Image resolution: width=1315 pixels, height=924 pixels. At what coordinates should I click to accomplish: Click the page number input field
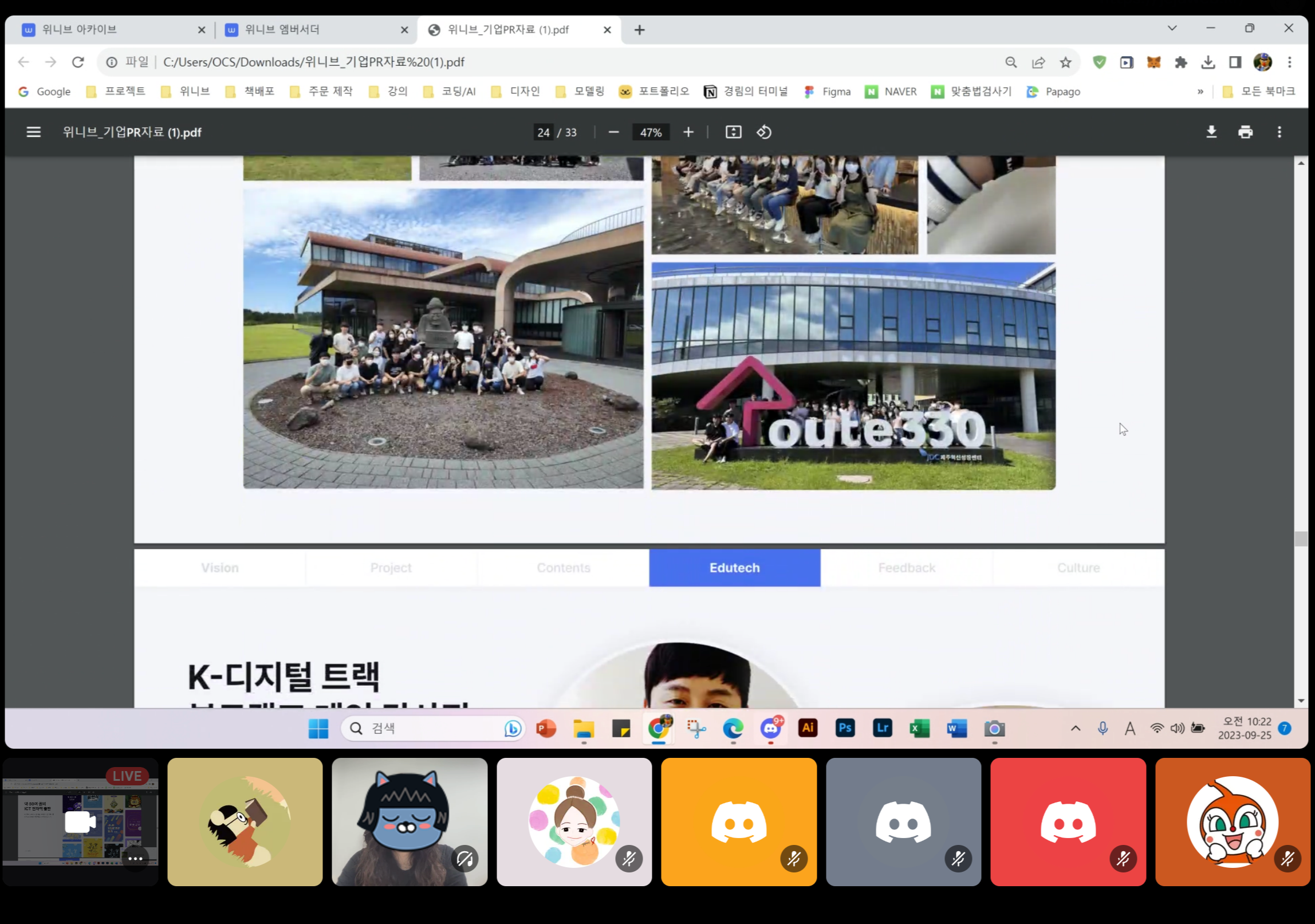pyautogui.click(x=543, y=132)
